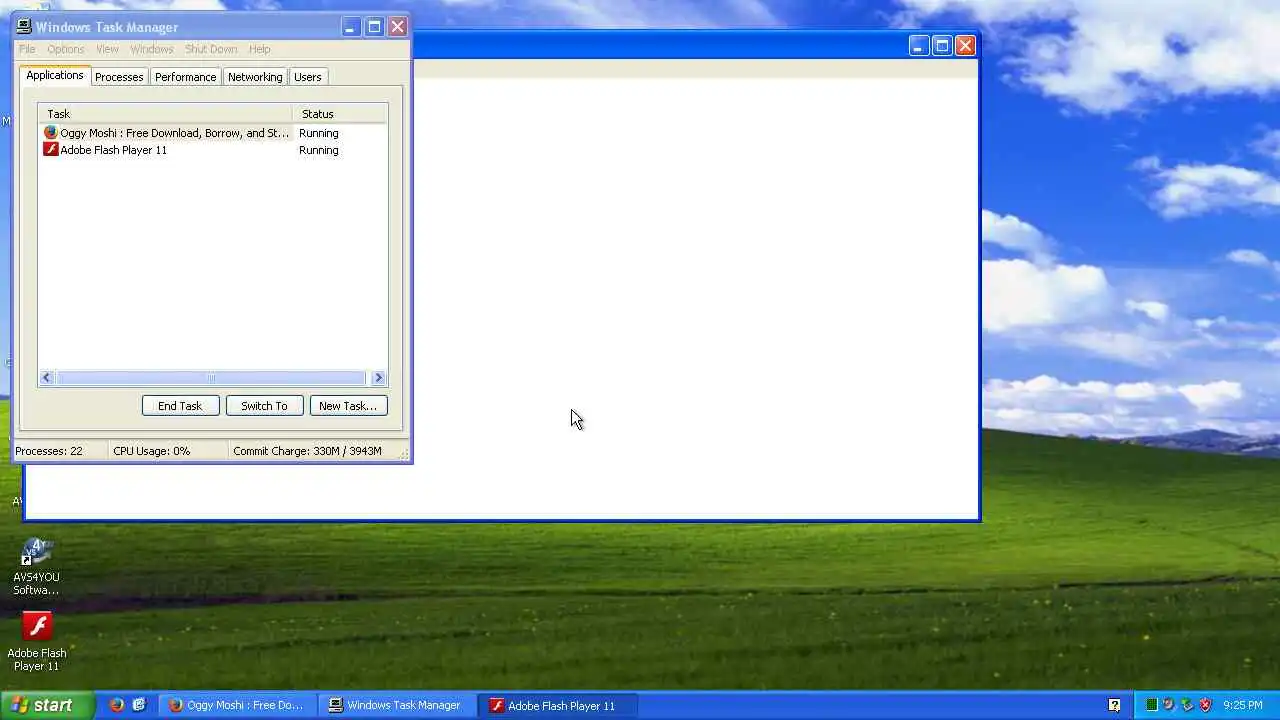Image resolution: width=1280 pixels, height=720 pixels.
Task: Switch to Oggy Moshi Firefox taskbar button
Action: click(x=237, y=705)
